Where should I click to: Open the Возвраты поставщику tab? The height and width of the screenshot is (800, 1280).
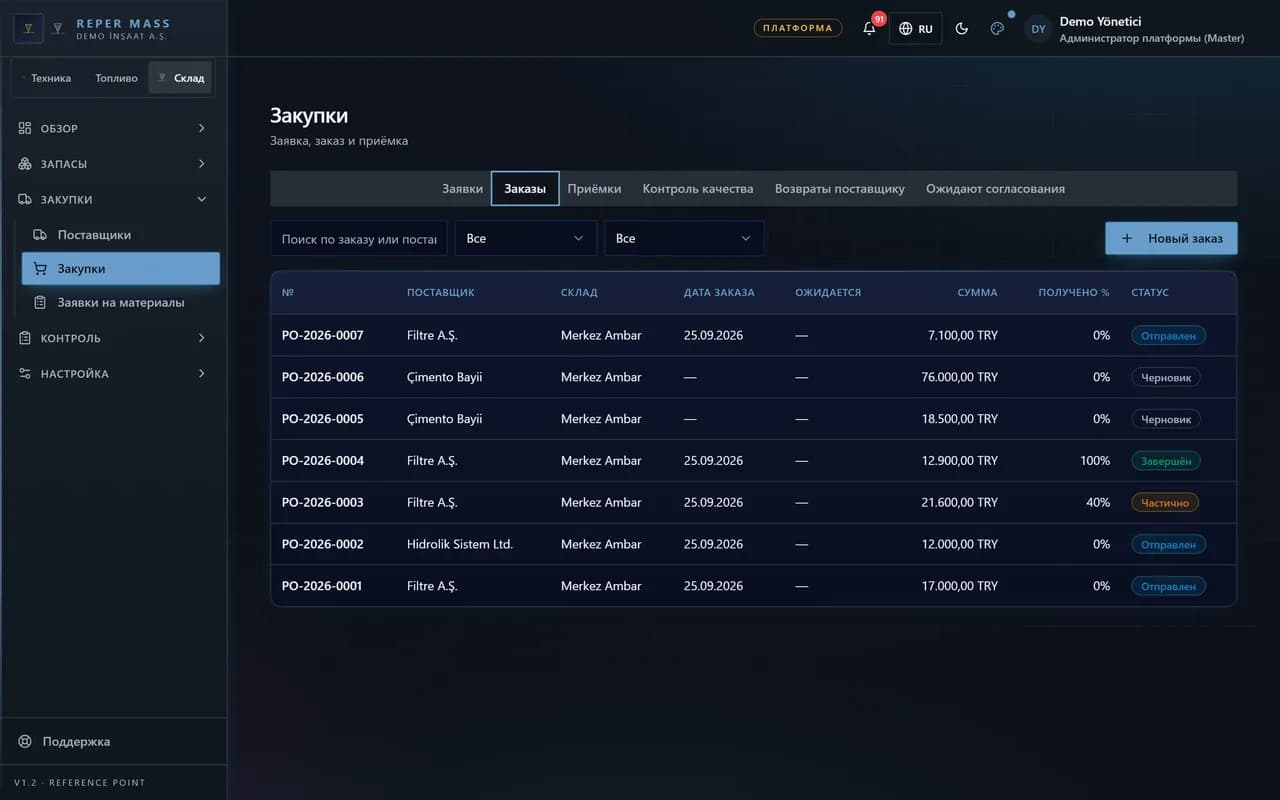840,189
